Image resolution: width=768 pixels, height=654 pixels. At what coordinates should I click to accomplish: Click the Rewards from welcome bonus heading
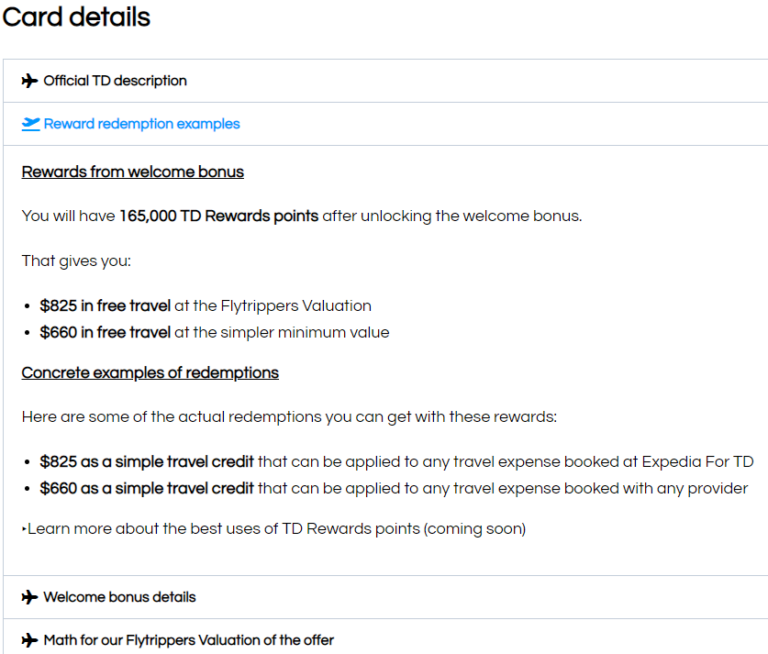(133, 172)
